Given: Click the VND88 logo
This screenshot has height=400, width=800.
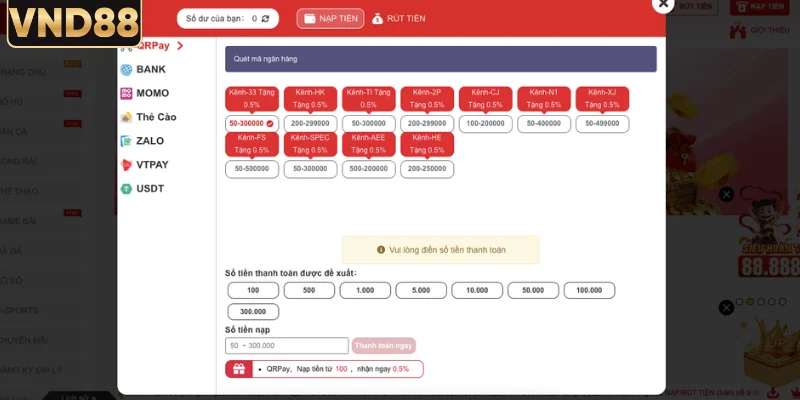Looking at the screenshot, I should [74, 23].
